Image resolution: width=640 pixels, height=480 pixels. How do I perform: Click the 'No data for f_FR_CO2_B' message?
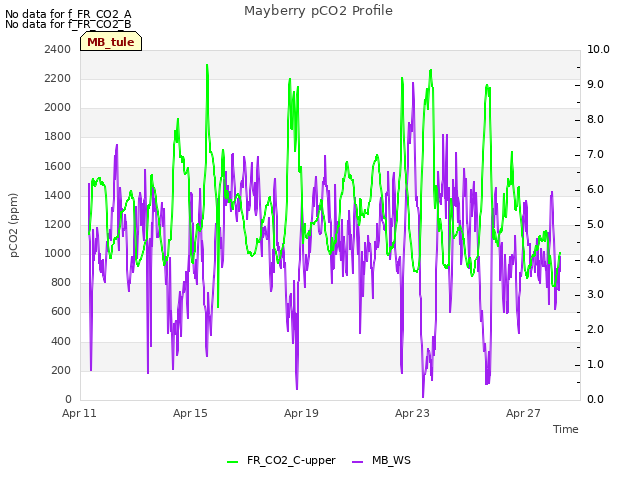click(68, 24)
